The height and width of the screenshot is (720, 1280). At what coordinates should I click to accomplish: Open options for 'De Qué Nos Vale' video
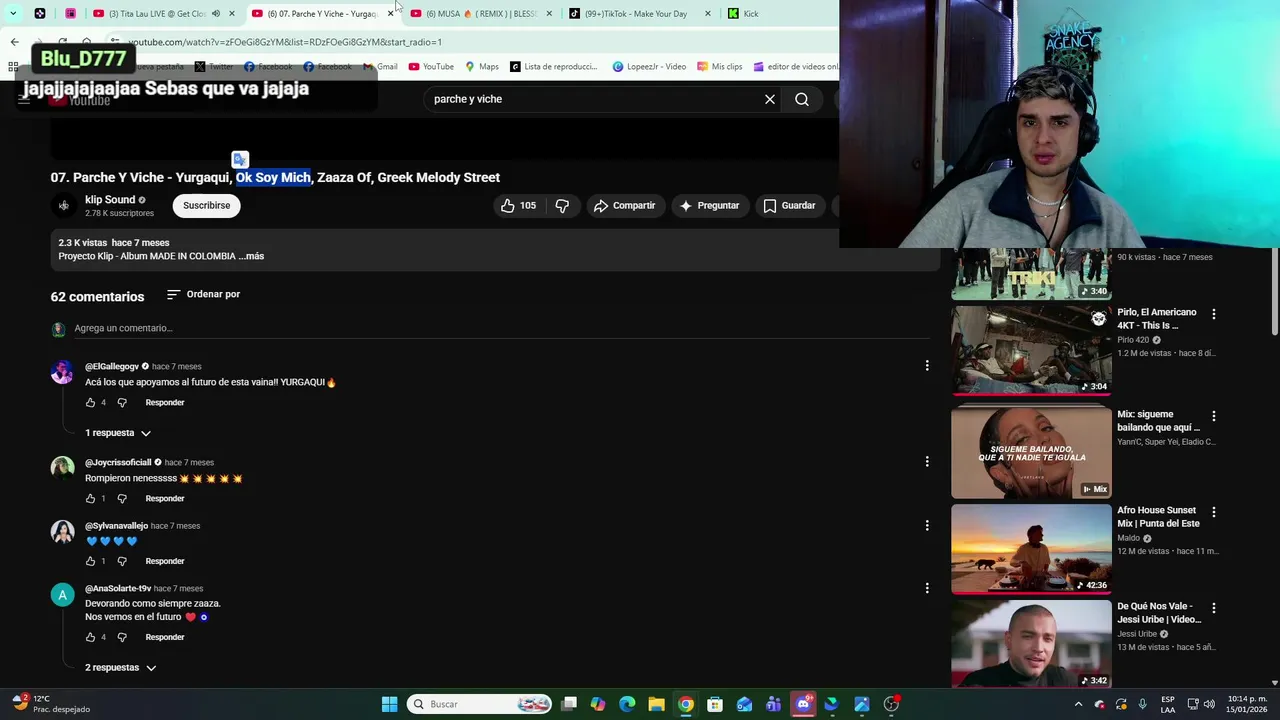[x=1214, y=608]
